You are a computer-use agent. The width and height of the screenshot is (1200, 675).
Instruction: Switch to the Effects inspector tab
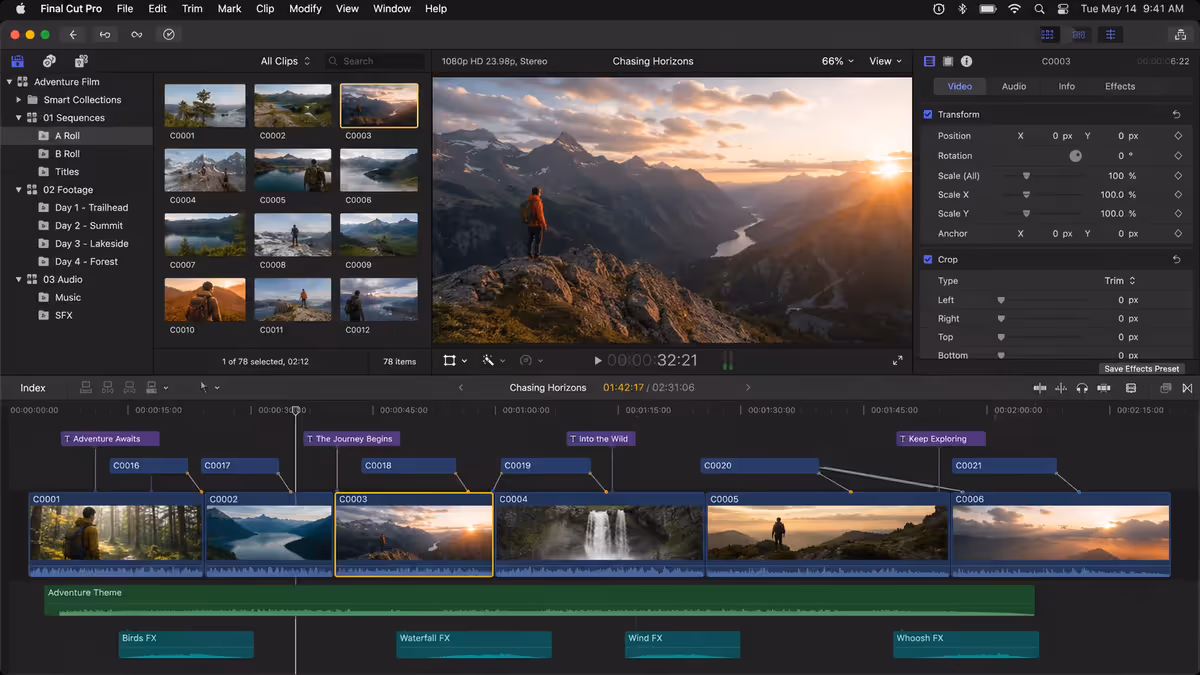[1120, 86]
